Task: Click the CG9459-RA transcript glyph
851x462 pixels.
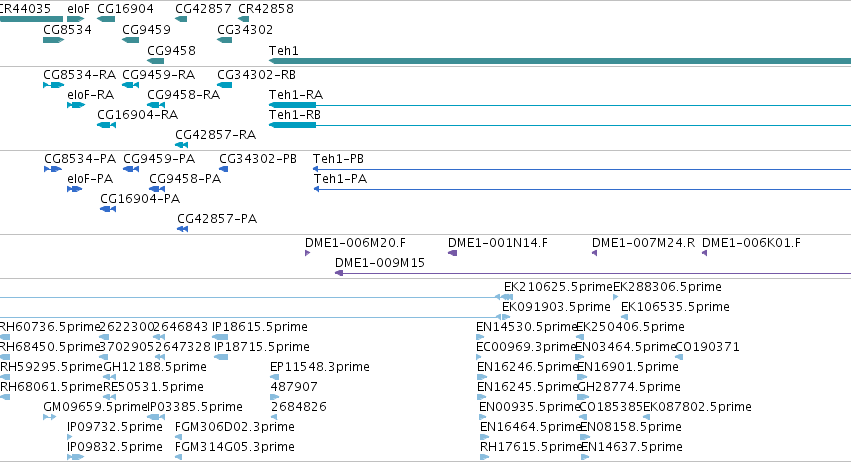Action: (131, 85)
